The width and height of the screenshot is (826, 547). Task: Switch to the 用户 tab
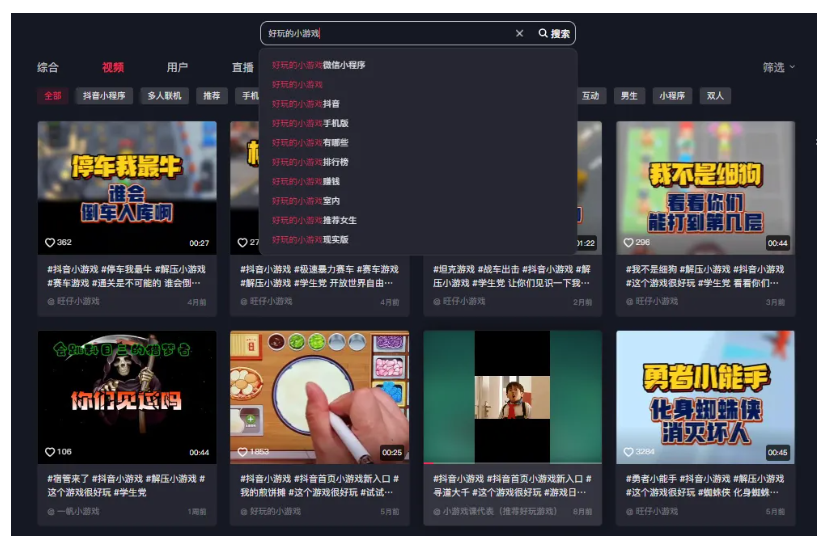pyautogui.click(x=177, y=68)
